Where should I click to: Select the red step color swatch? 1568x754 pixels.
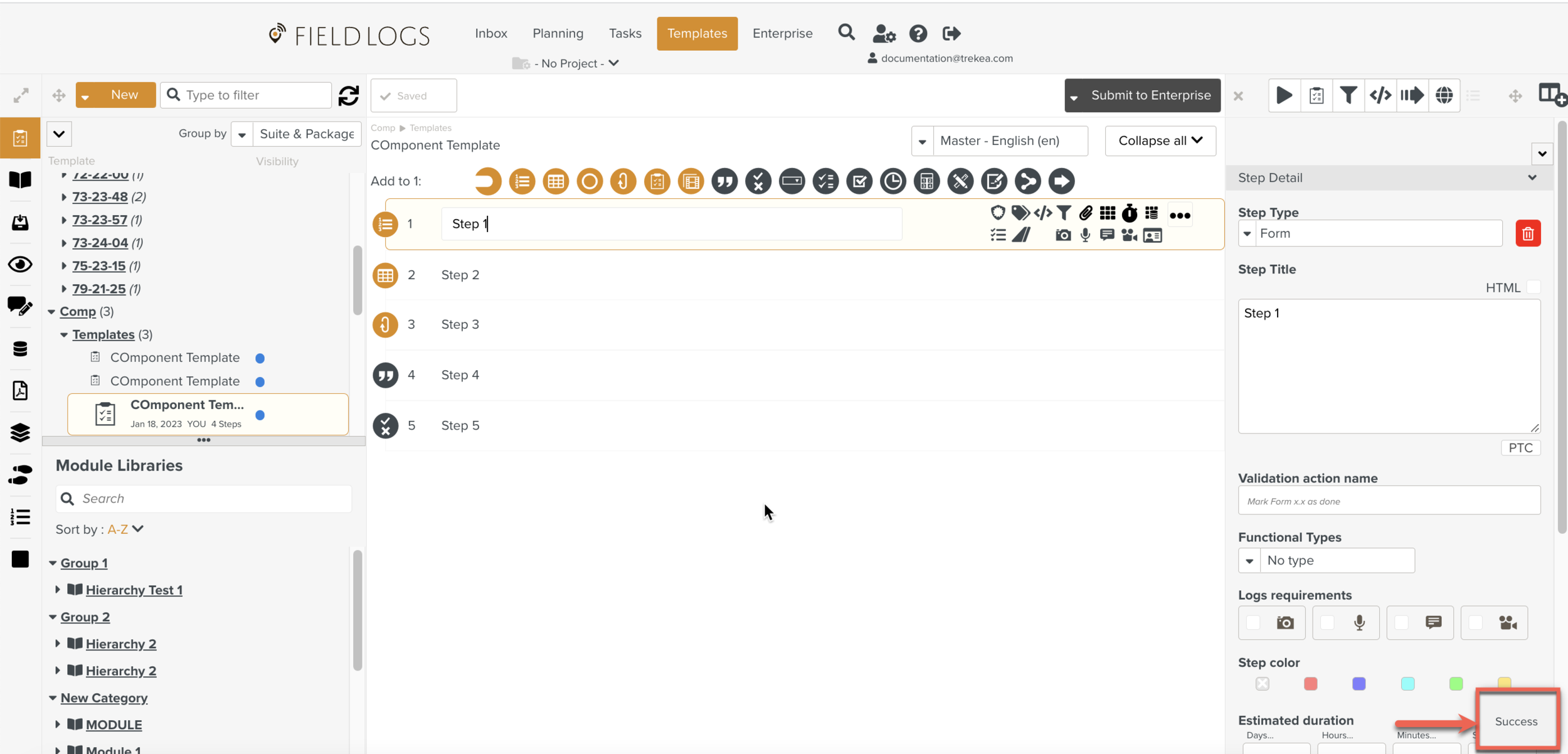point(1311,684)
